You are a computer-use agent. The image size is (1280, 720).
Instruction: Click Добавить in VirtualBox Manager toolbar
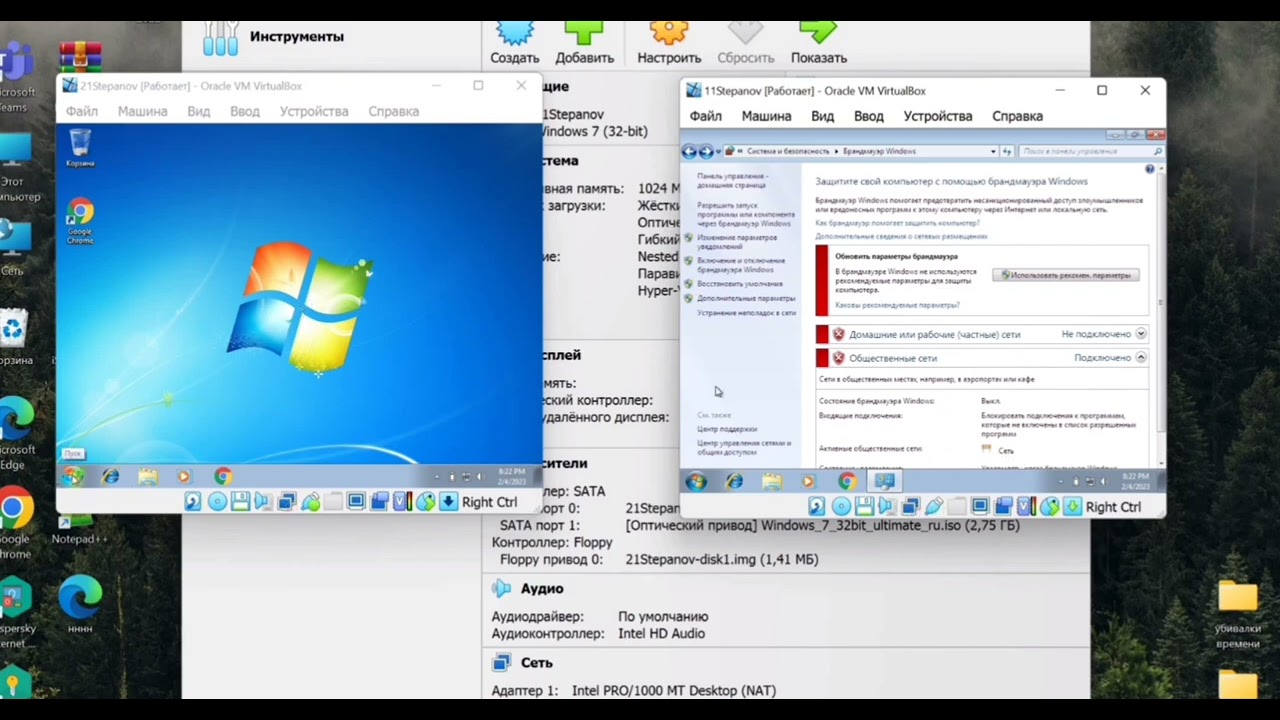click(x=584, y=42)
